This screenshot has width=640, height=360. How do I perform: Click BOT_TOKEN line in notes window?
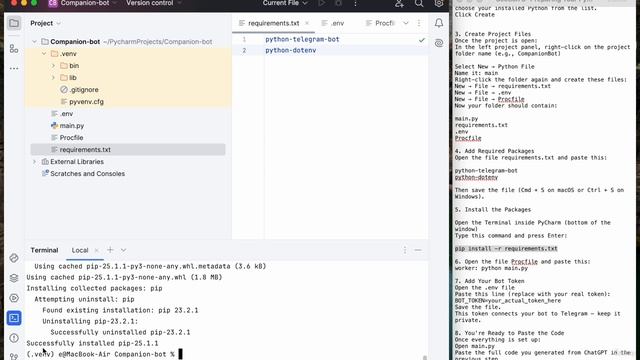508,300
